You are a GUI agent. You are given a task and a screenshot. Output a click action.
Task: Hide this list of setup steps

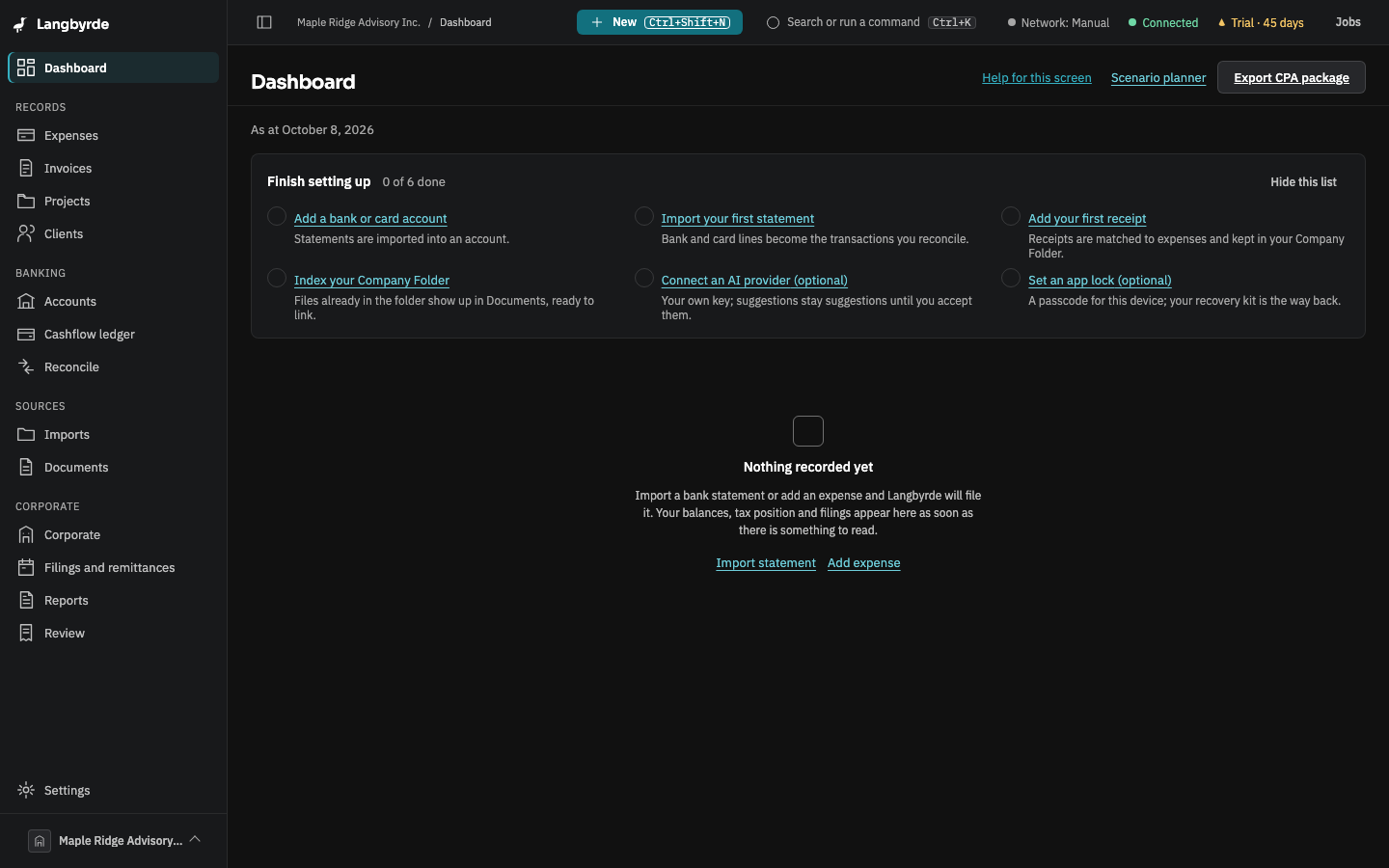click(x=1303, y=181)
